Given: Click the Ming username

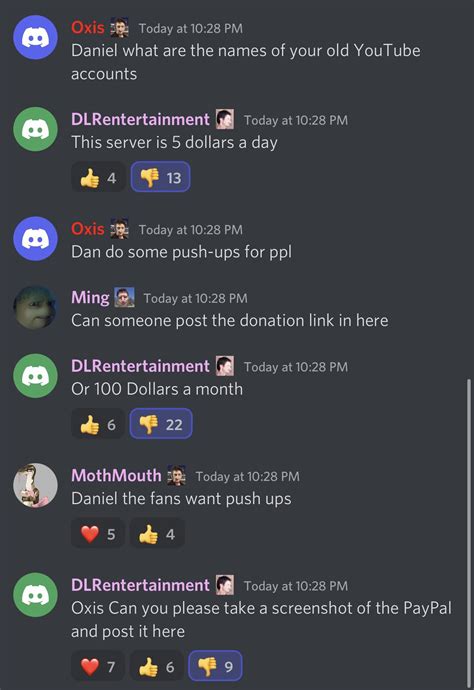Looking at the screenshot, I should pyautogui.click(x=90, y=298).
